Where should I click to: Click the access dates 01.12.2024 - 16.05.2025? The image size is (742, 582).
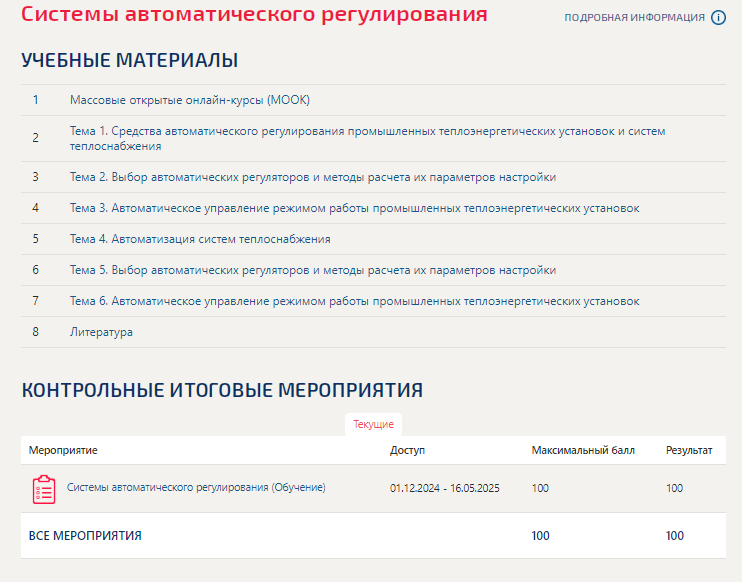coord(444,488)
